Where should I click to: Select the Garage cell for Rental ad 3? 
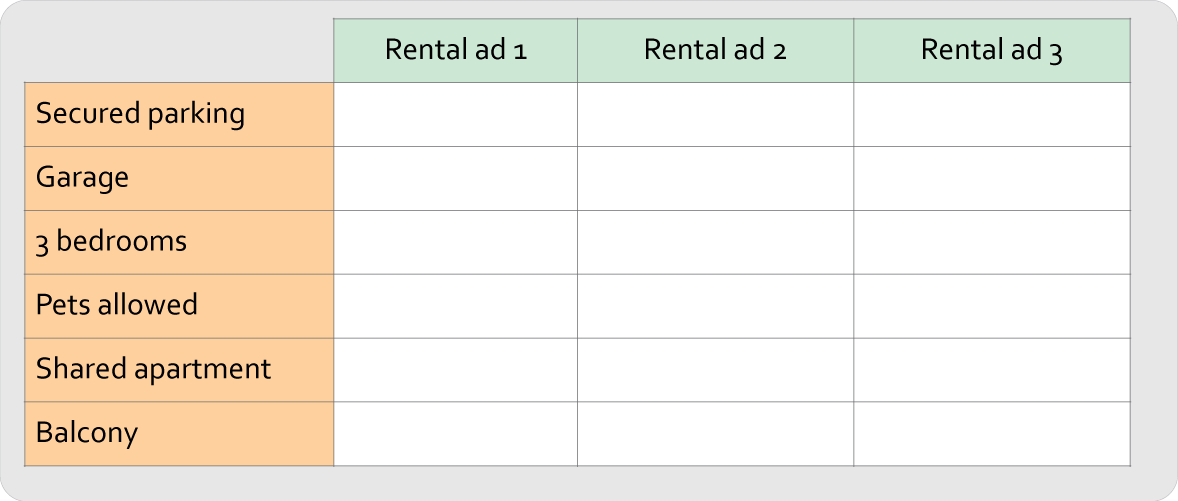pos(992,178)
